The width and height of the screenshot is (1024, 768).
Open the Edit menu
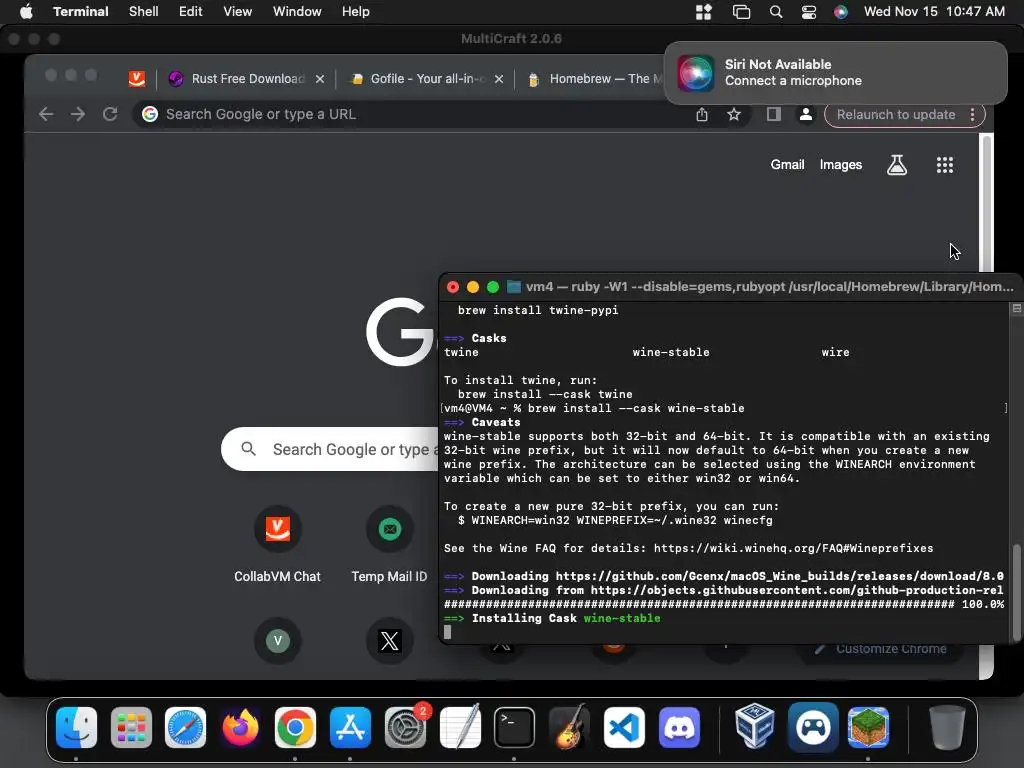pyautogui.click(x=191, y=12)
